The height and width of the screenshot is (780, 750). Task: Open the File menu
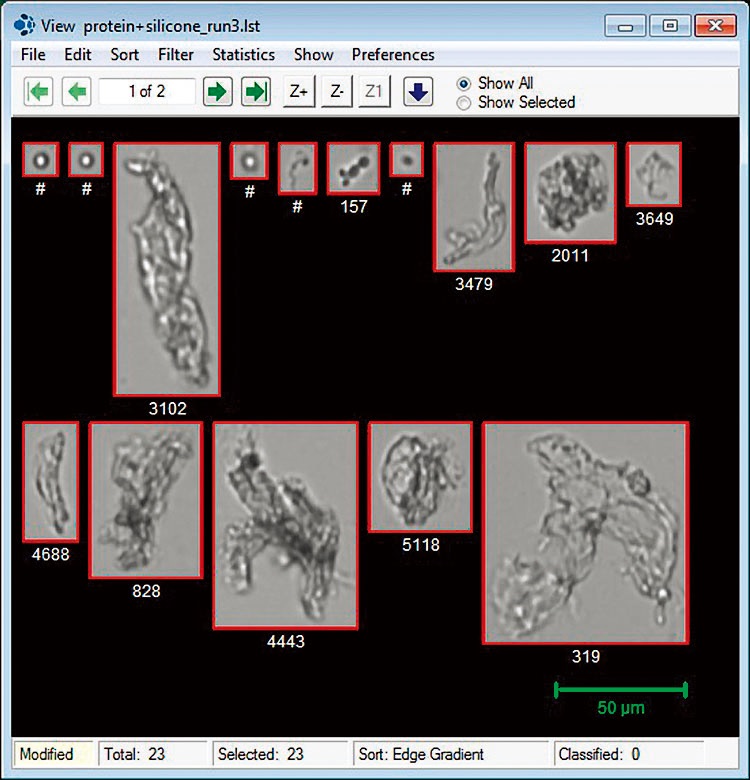(33, 54)
